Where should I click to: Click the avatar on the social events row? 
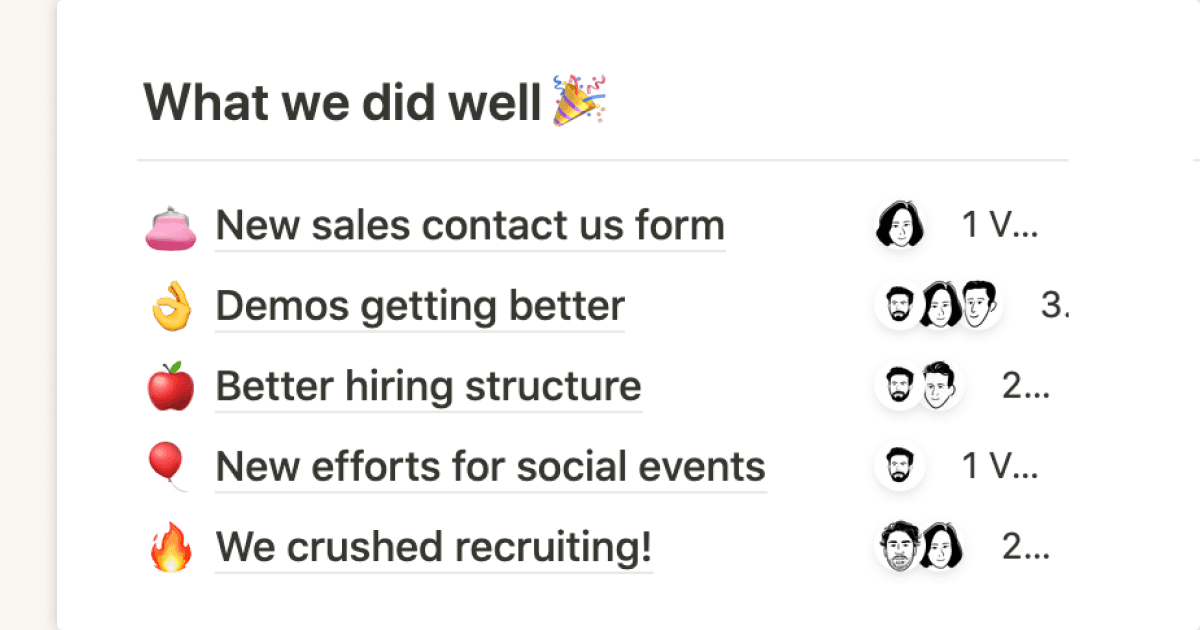click(899, 466)
